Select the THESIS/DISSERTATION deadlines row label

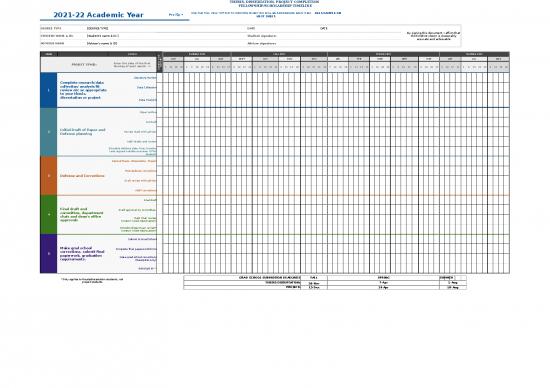coord(283,282)
